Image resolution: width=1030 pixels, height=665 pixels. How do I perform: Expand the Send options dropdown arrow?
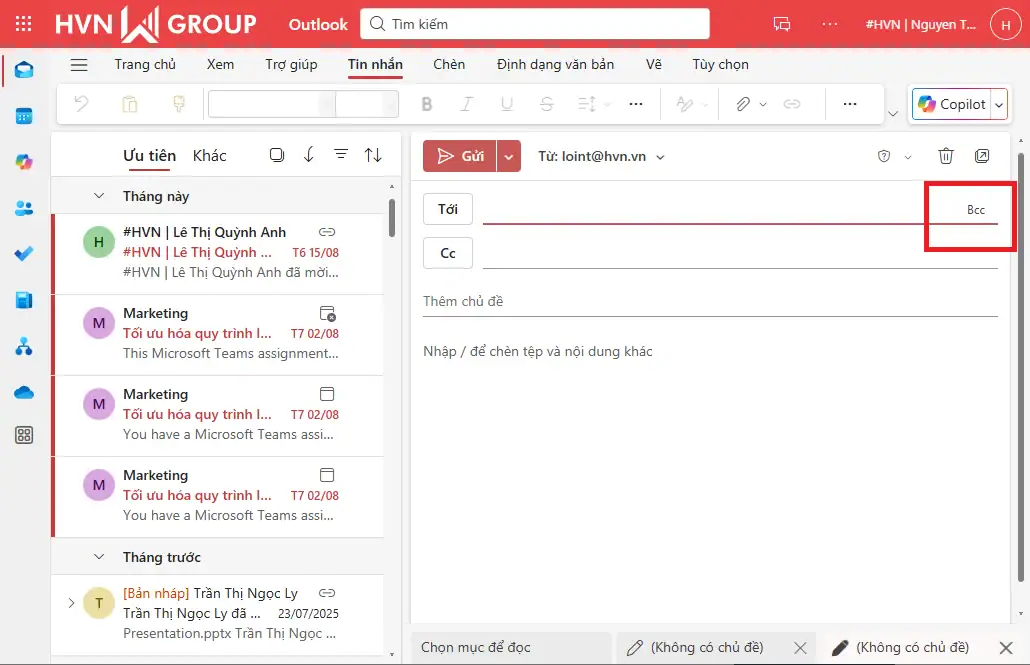509,156
